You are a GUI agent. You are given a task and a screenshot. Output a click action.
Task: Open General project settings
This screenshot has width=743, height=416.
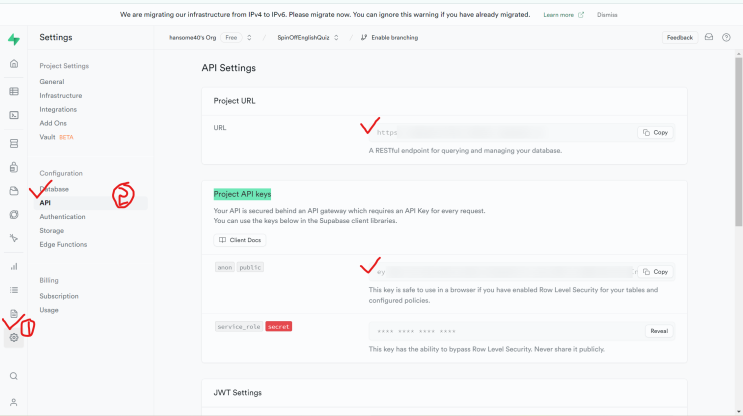pyautogui.click(x=51, y=81)
